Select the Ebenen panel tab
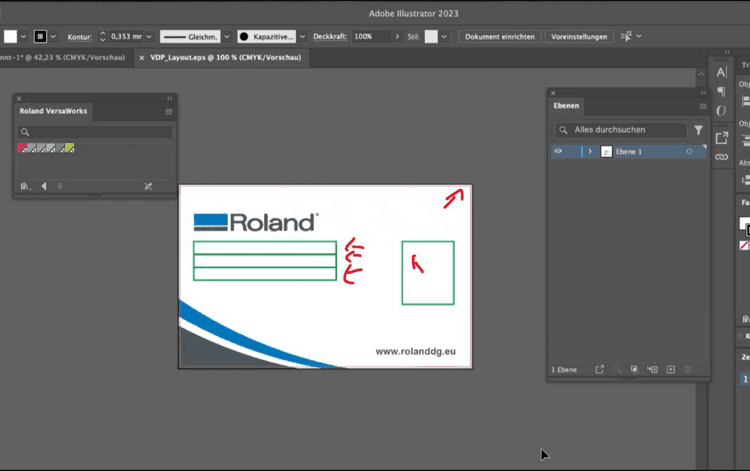This screenshot has height=471, width=750. [x=566, y=106]
